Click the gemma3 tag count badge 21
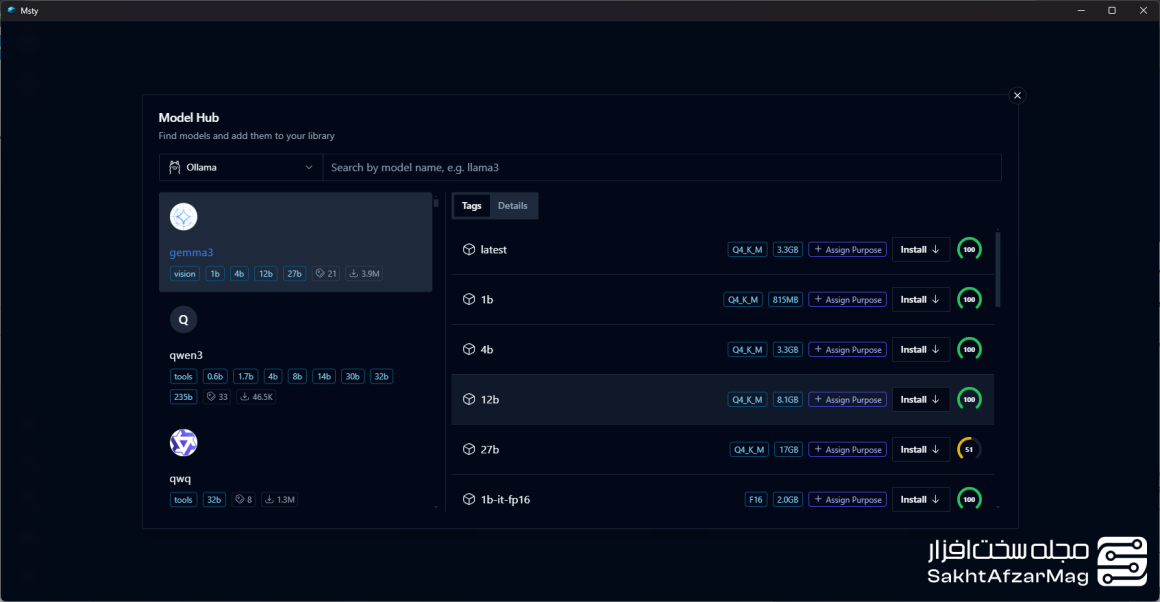The width and height of the screenshot is (1160, 602). (x=326, y=274)
